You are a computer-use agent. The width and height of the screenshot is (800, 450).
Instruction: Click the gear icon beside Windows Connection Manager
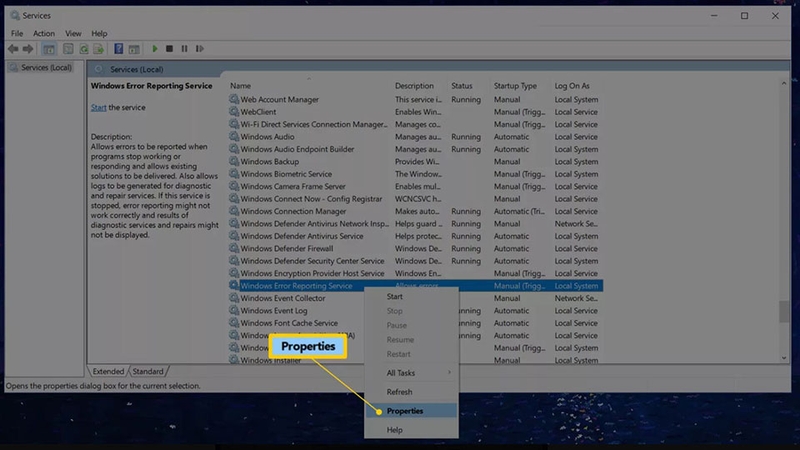(x=234, y=211)
